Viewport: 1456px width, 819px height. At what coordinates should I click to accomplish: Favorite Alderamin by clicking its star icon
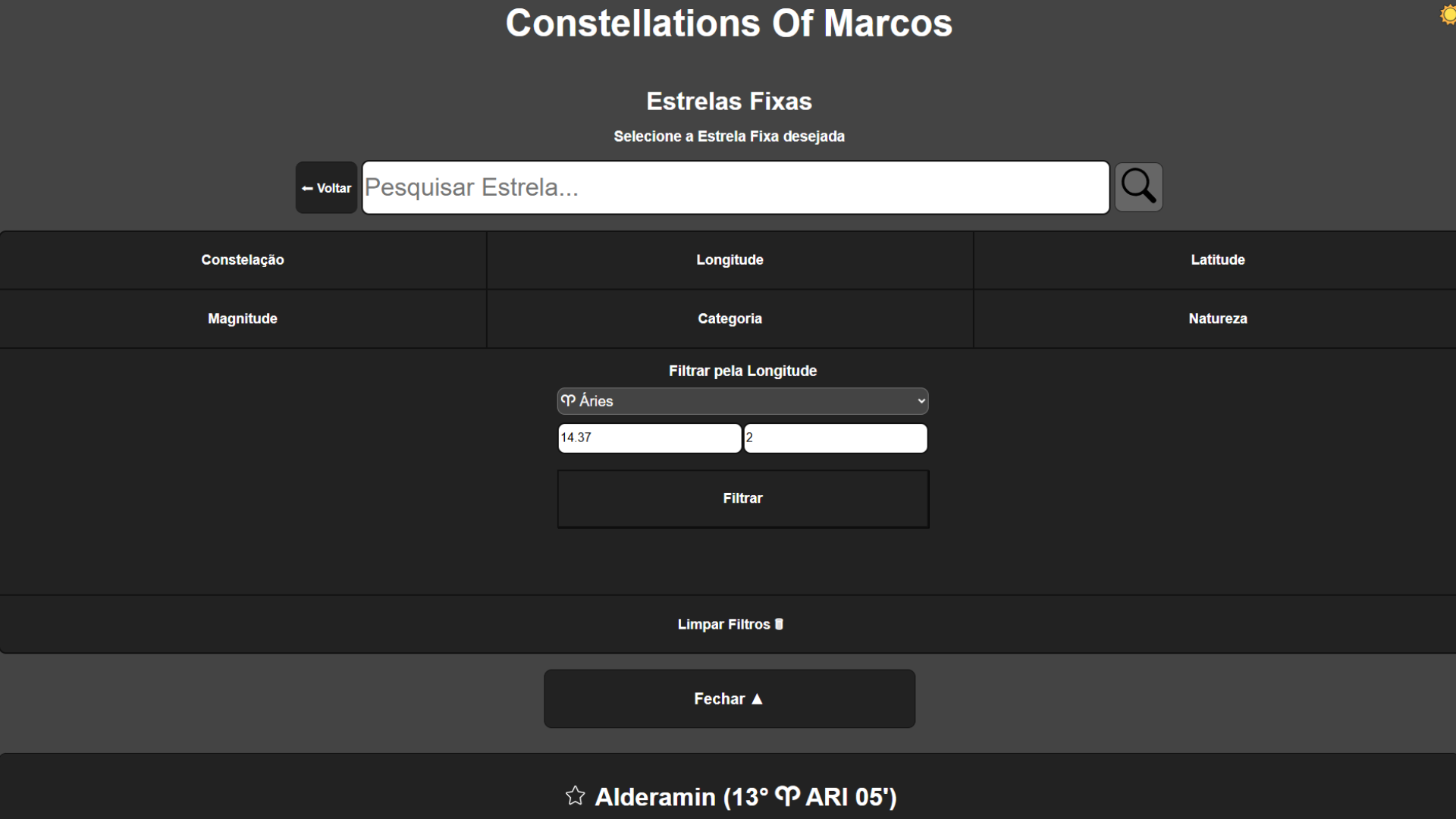click(x=574, y=796)
